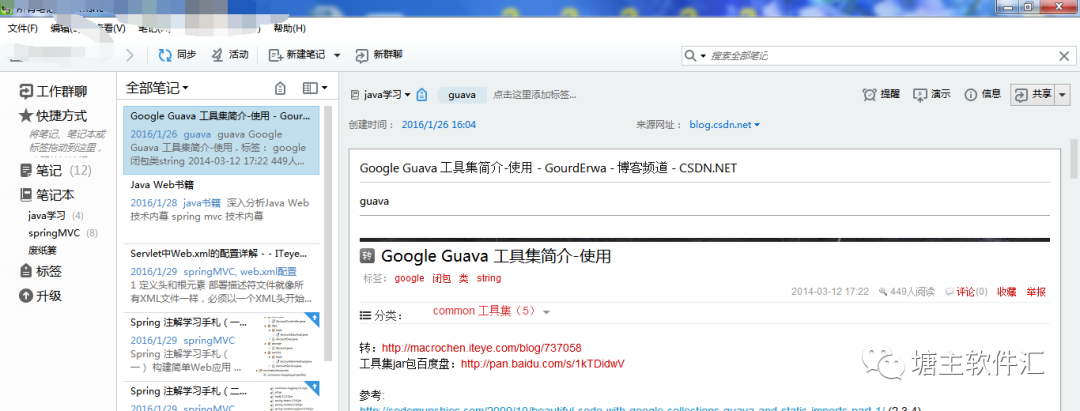
Task: Open 工作群聊 in the sidebar
Action: [54, 92]
